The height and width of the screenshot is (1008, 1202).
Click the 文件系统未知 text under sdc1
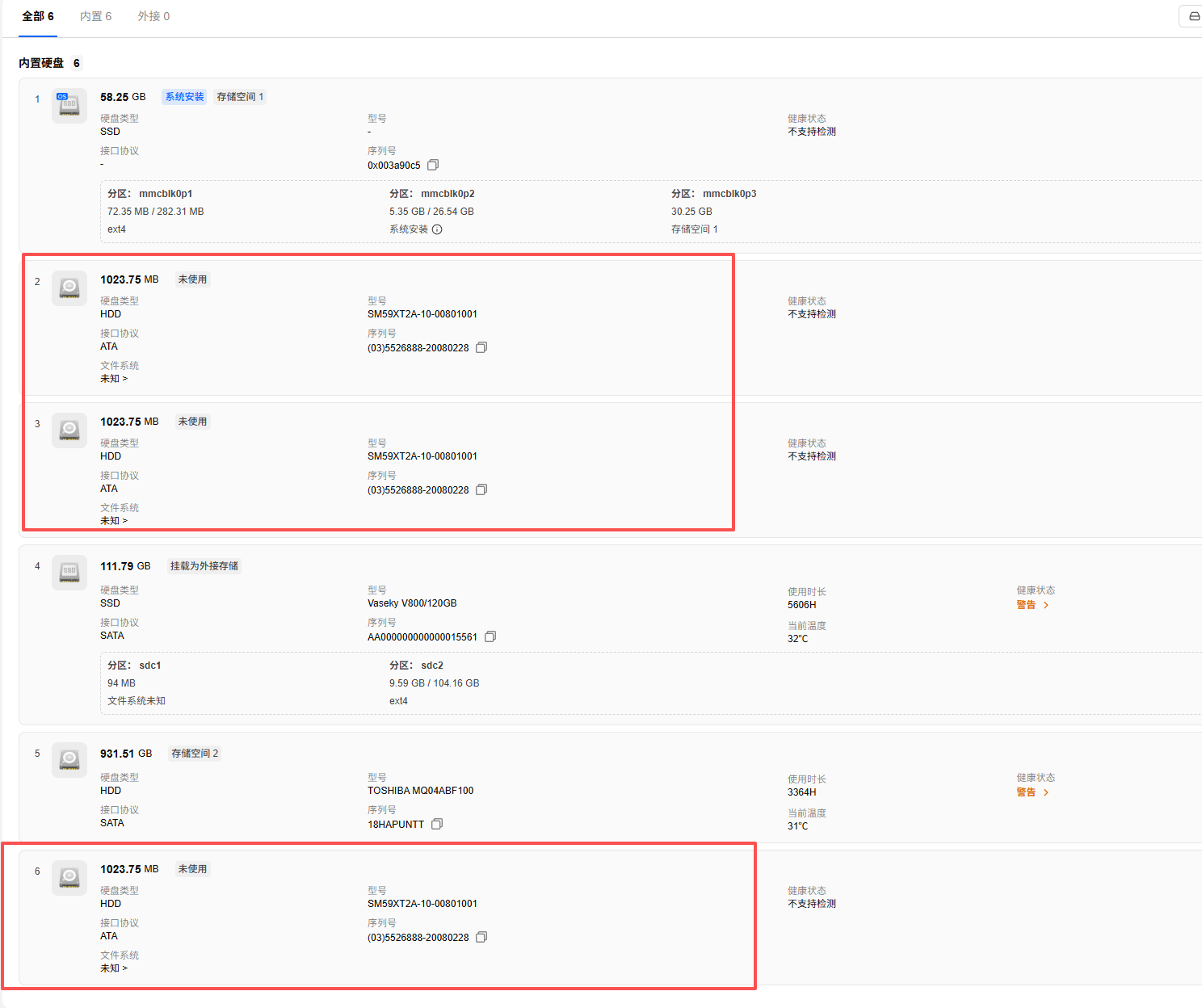tap(137, 701)
